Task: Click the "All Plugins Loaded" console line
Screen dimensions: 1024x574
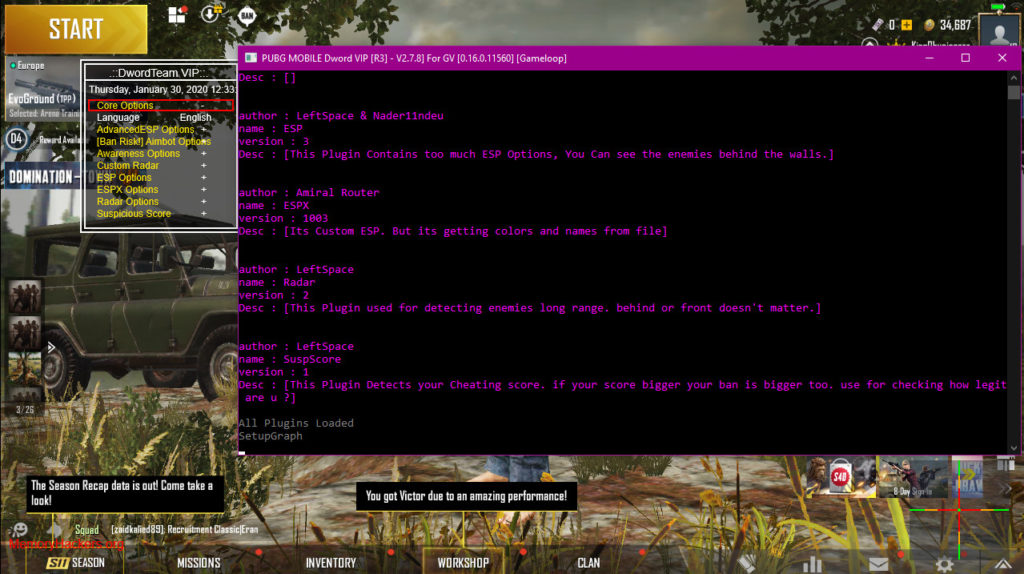Action: pos(296,423)
